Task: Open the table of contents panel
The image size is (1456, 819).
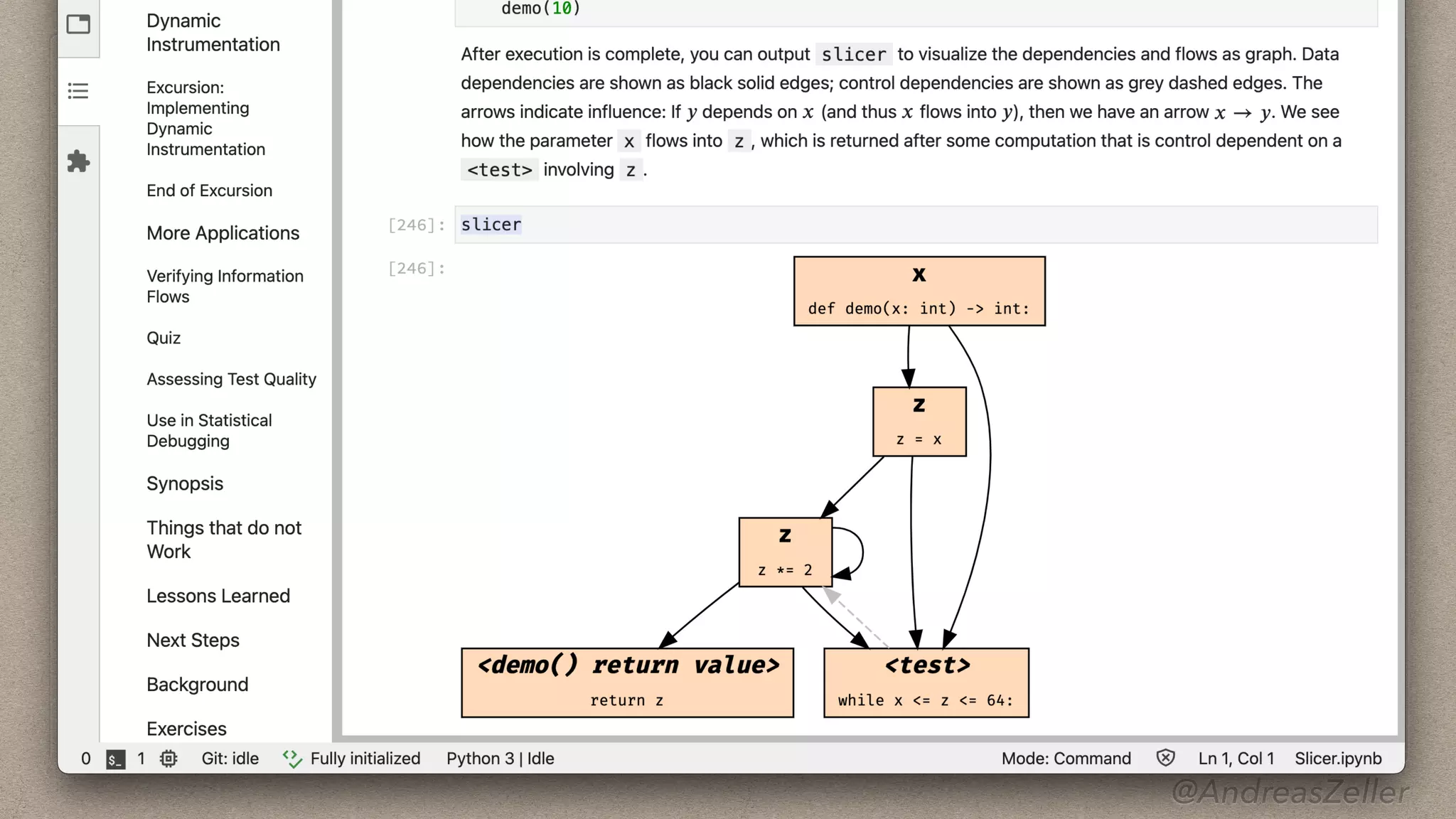Action: [x=78, y=91]
